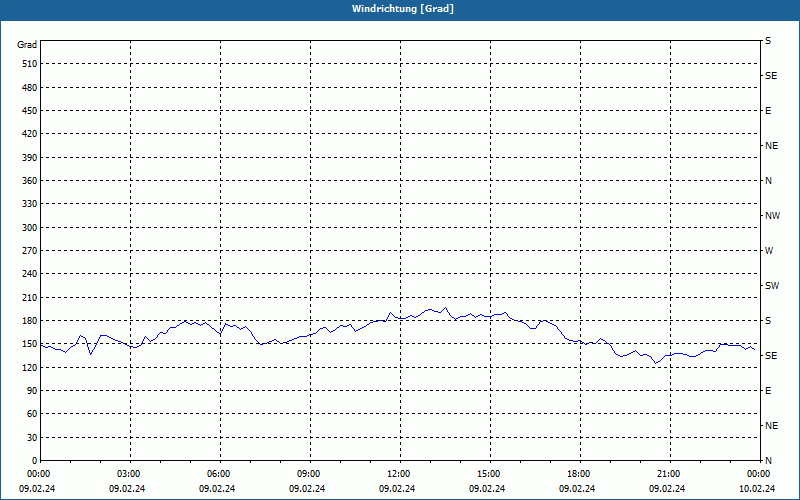Select the 360 value on the left axis
Screen dimensions: 800x500
click(30, 181)
